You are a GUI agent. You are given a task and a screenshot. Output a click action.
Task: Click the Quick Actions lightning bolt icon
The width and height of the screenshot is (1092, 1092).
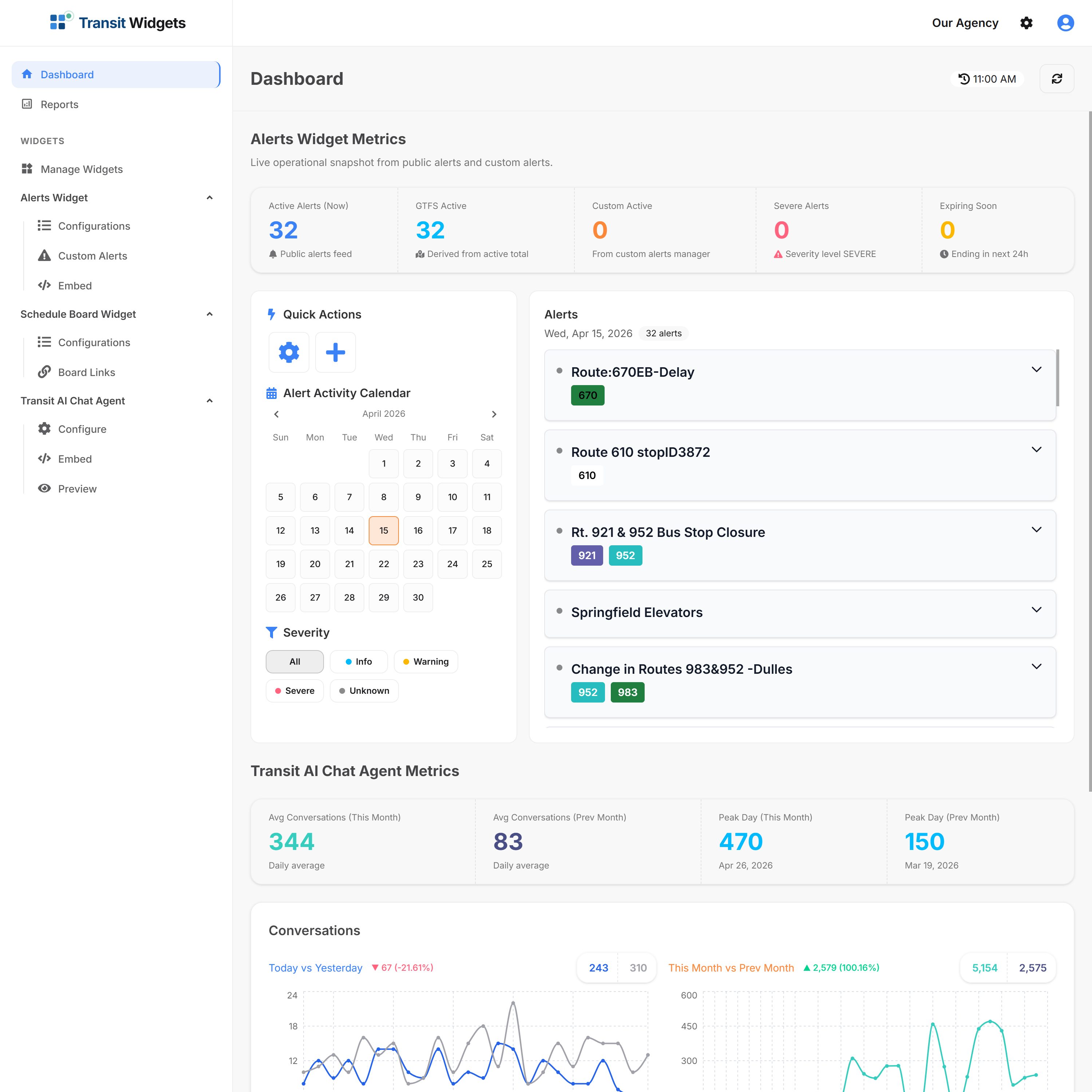click(271, 314)
